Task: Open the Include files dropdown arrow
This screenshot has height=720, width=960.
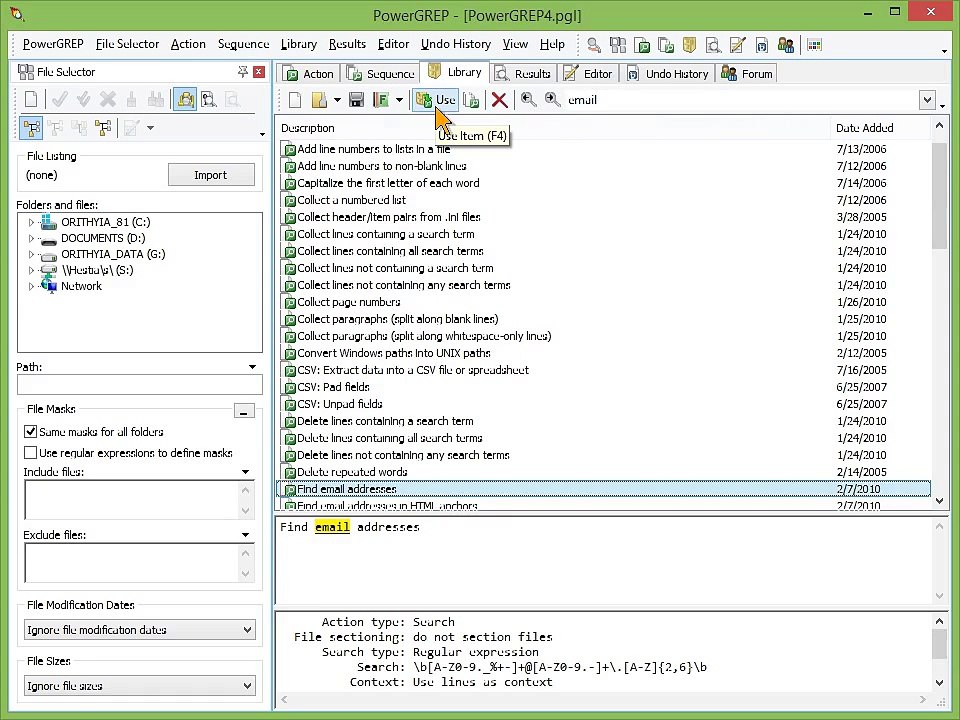Action: click(246, 472)
